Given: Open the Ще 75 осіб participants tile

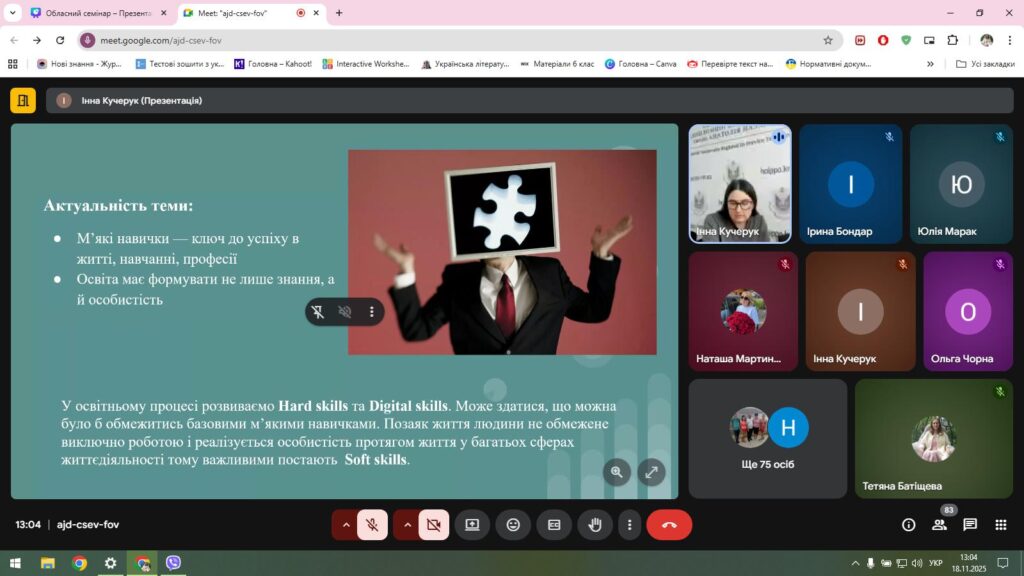Looking at the screenshot, I should [x=768, y=439].
